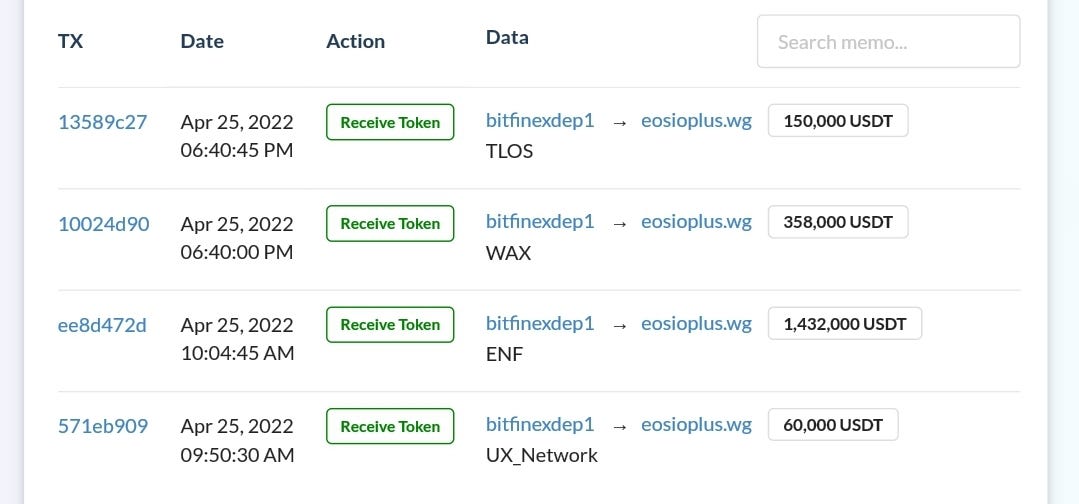1079x504 pixels.
Task: Click the 150,000 USDT amount badge
Action: [x=838, y=120]
